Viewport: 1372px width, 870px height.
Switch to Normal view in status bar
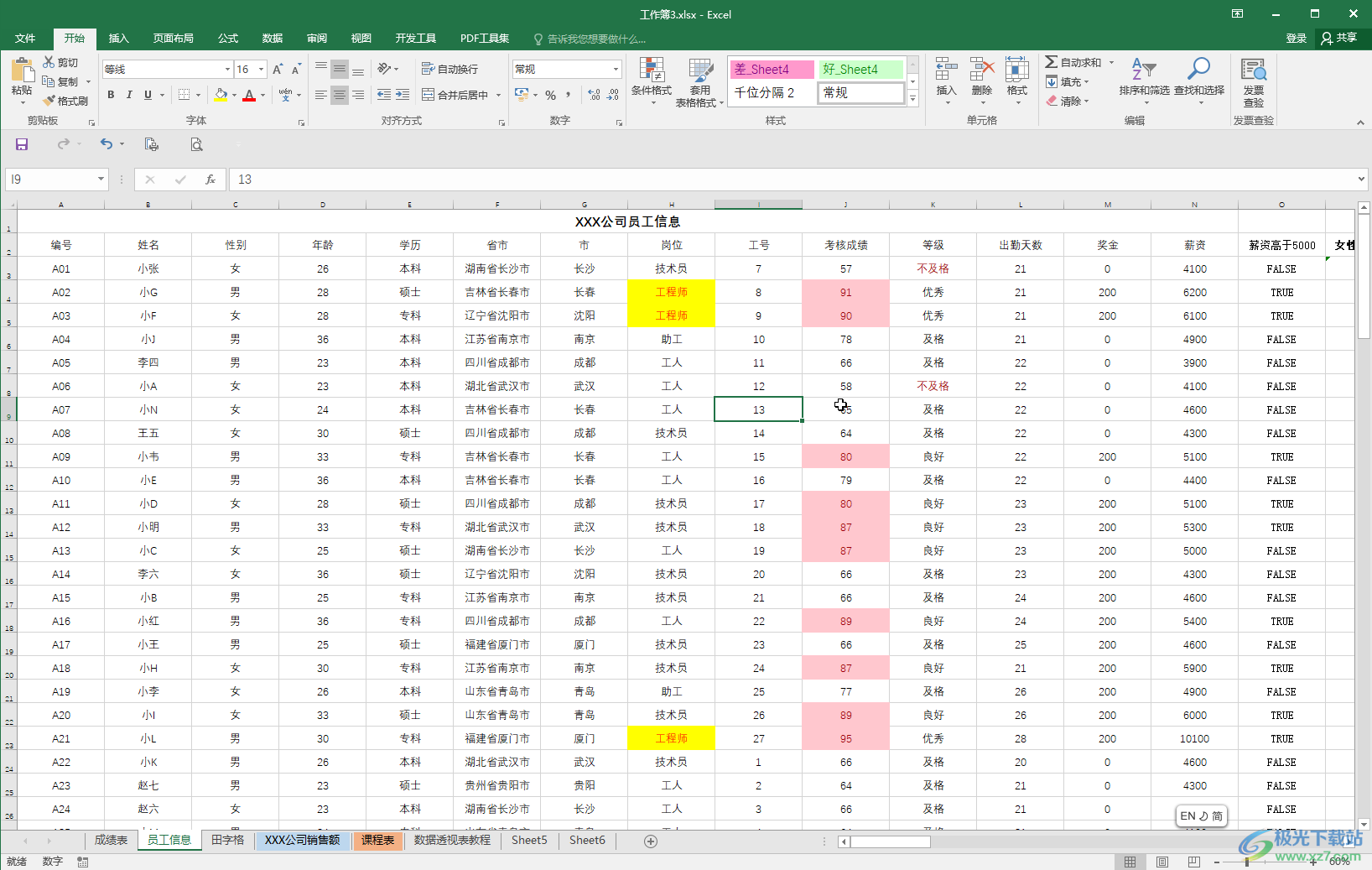(1130, 862)
